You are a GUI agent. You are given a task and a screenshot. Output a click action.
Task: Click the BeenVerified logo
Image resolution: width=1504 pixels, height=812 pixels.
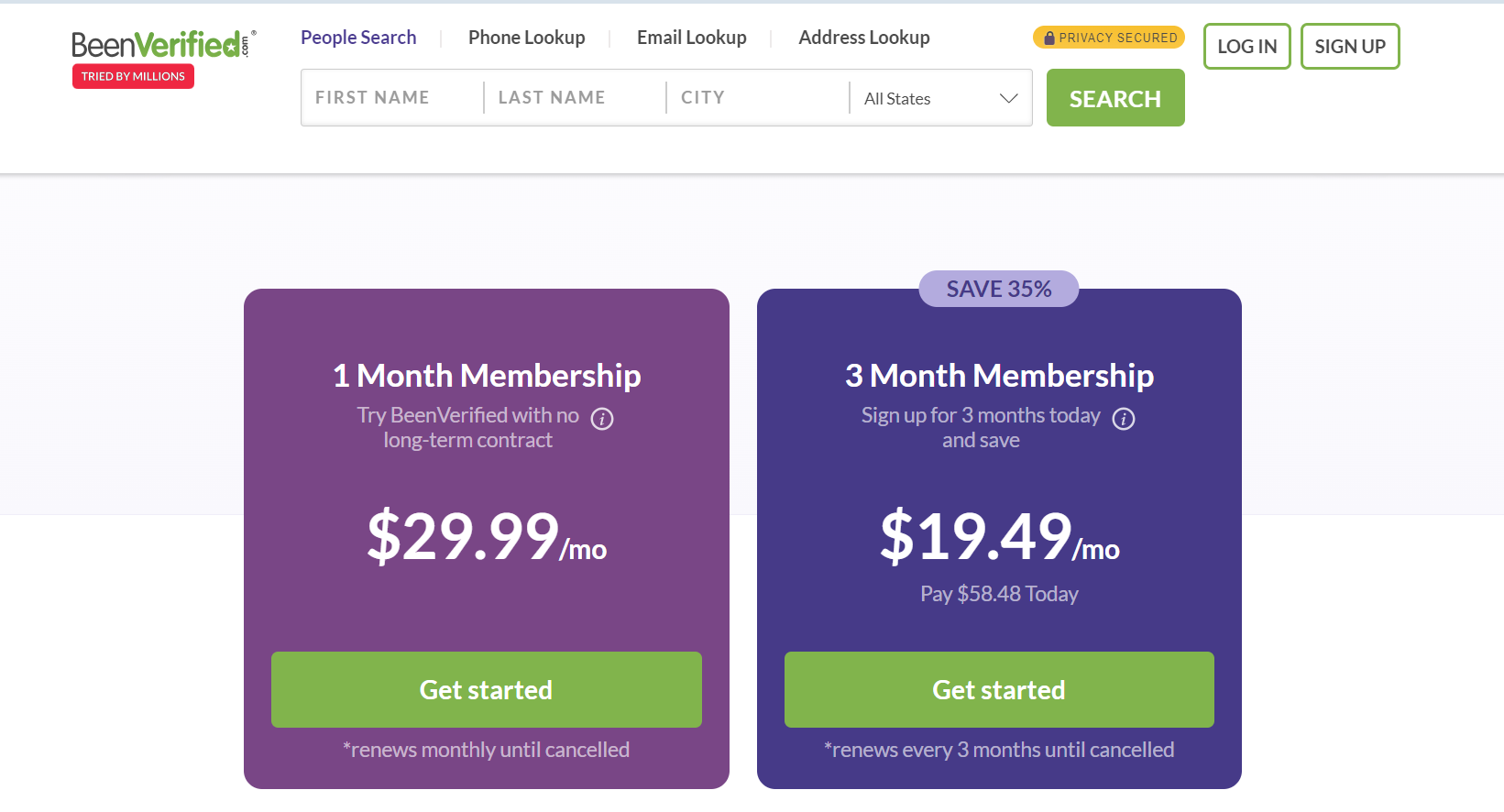(x=163, y=41)
